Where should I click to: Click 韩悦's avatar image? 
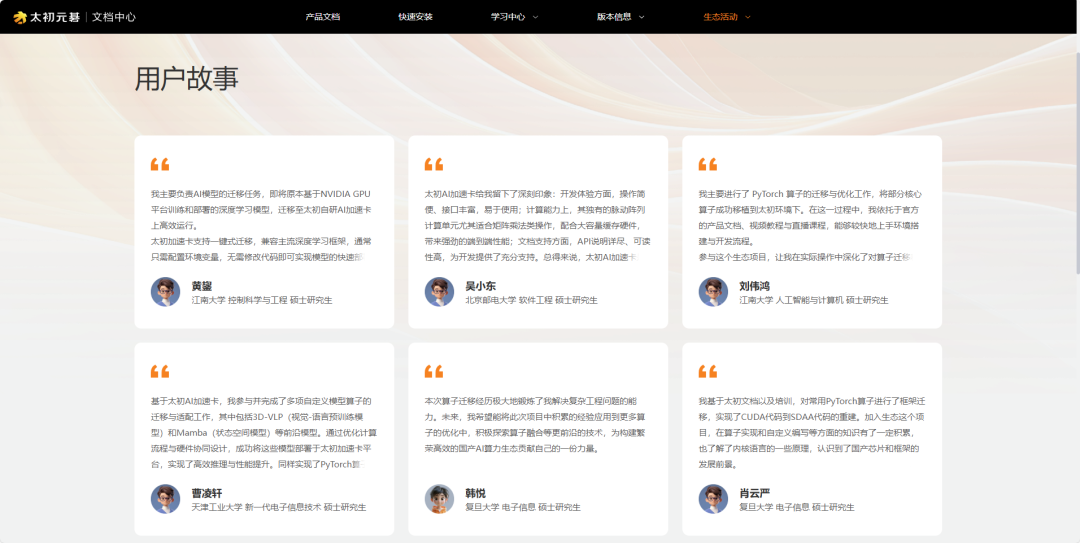(x=439, y=499)
